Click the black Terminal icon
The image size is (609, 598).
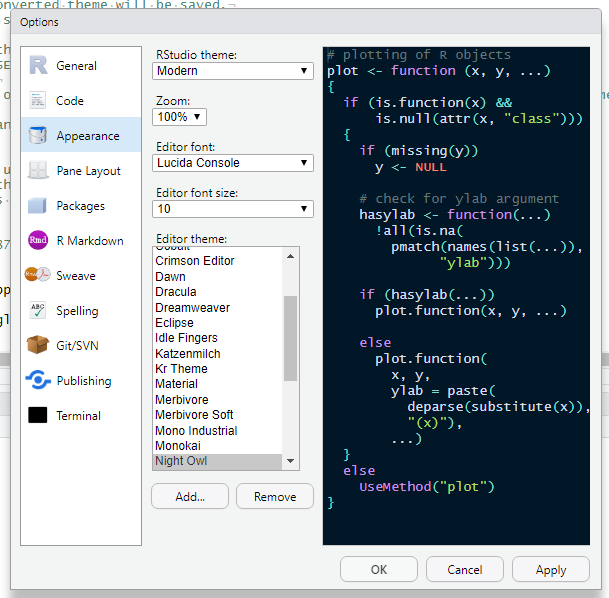coord(38,416)
